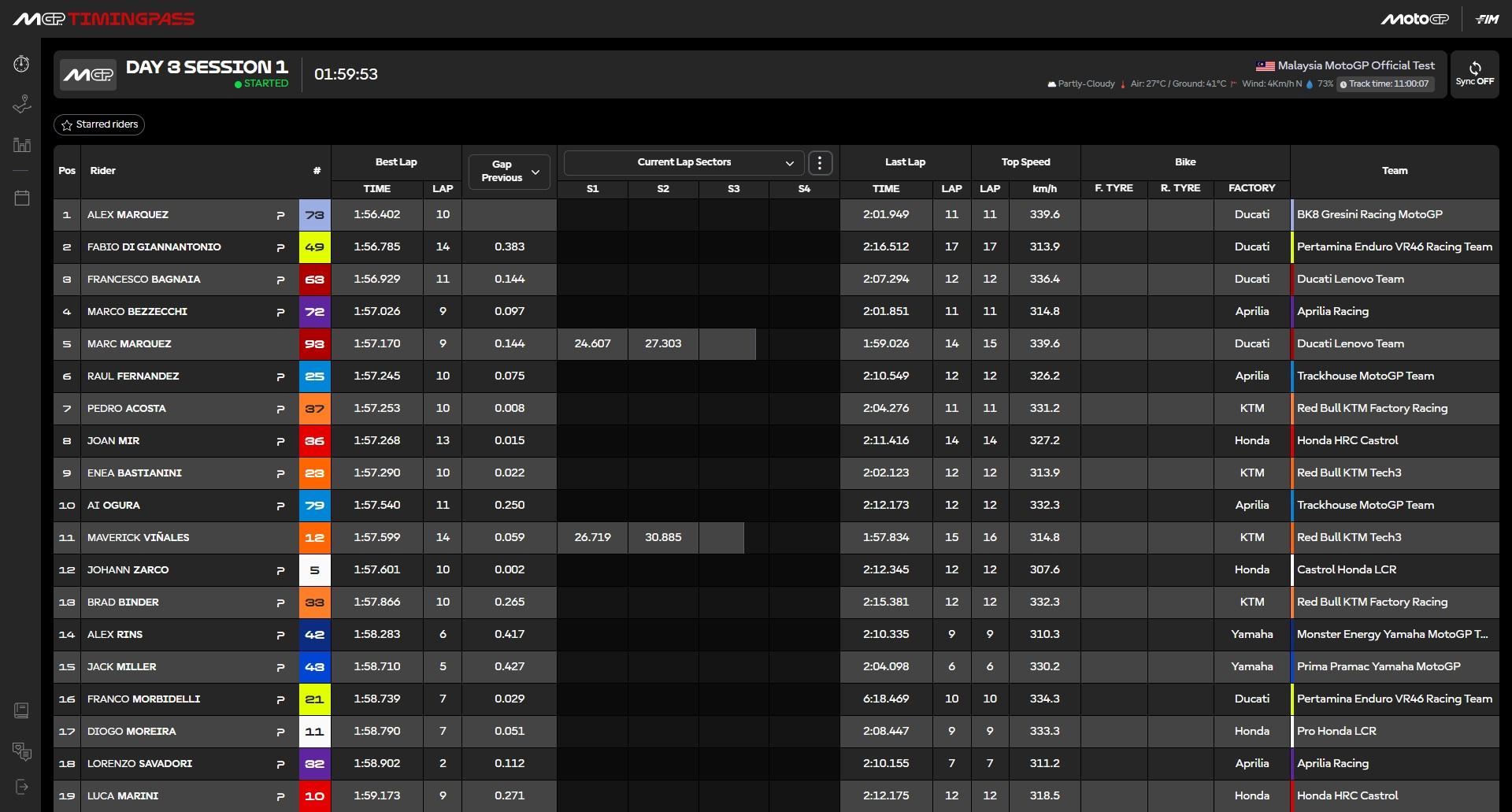The image size is (1512, 812).
Task: Click the MotoGP logo in top bar
Action: pos(1414,19)
